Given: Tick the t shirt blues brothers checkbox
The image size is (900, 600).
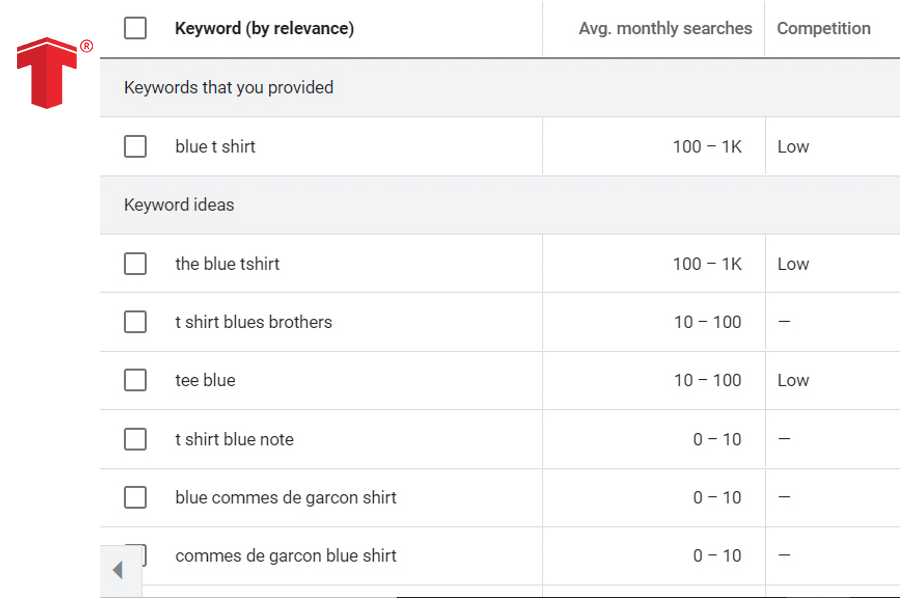Looking at the screenshot, I should pyautogui.click(x=135, y=322).
